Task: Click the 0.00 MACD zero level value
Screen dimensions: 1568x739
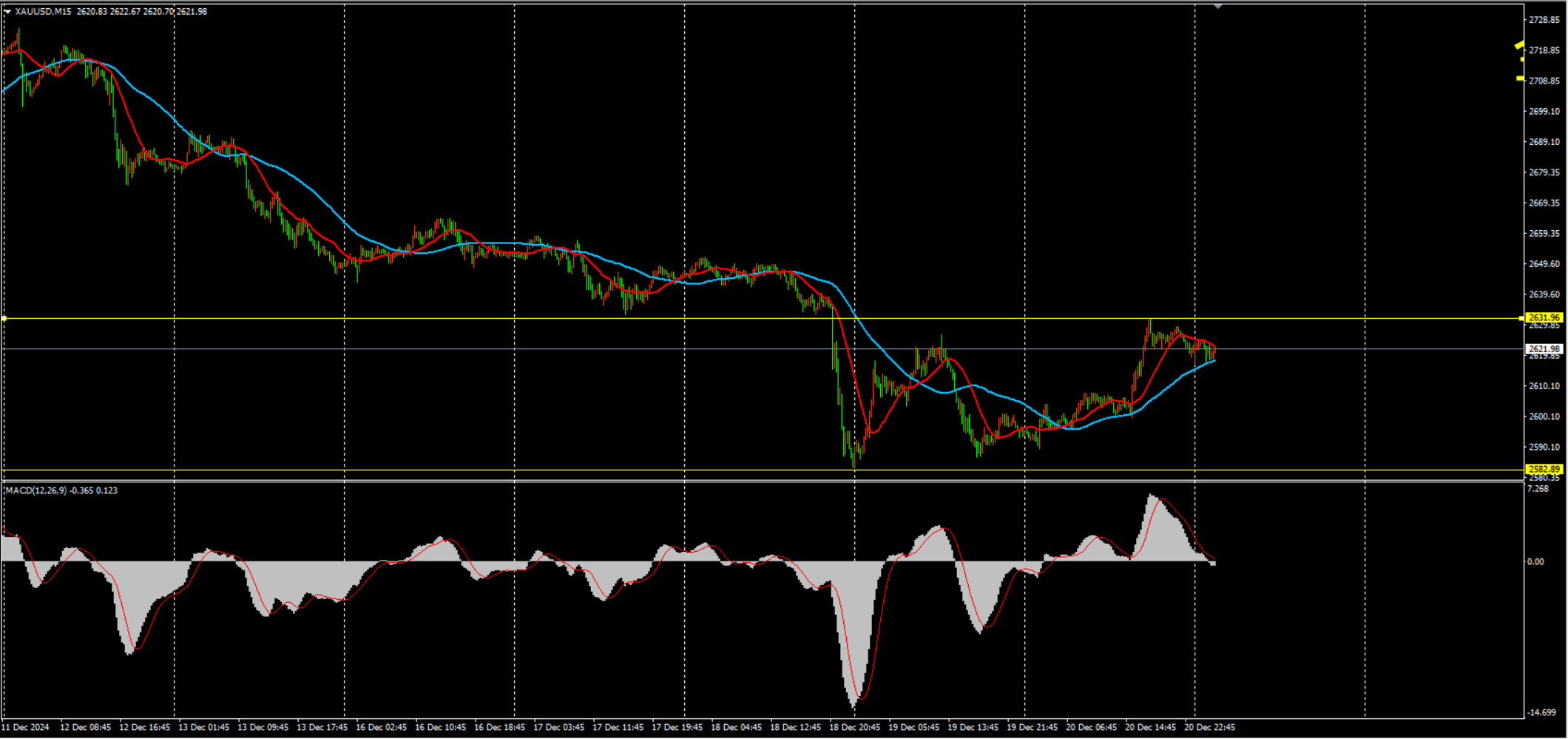Action: (x=1535, y=562)
